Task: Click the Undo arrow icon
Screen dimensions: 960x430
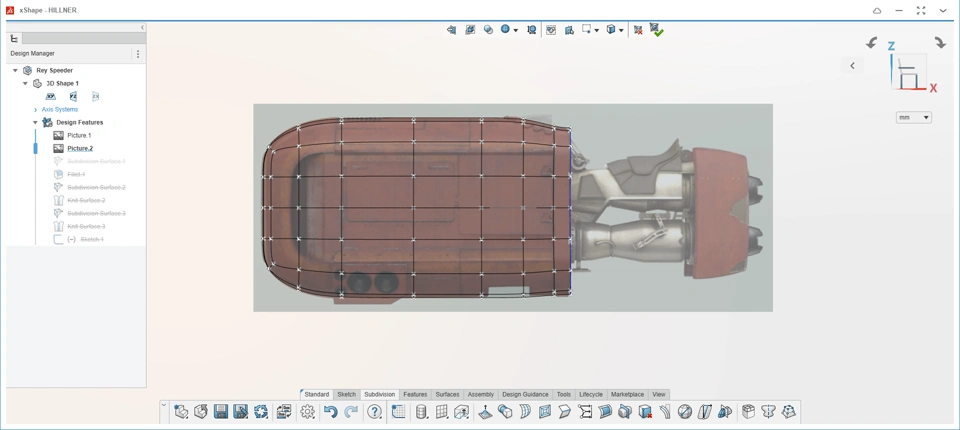Action: [x=330, y=412]
